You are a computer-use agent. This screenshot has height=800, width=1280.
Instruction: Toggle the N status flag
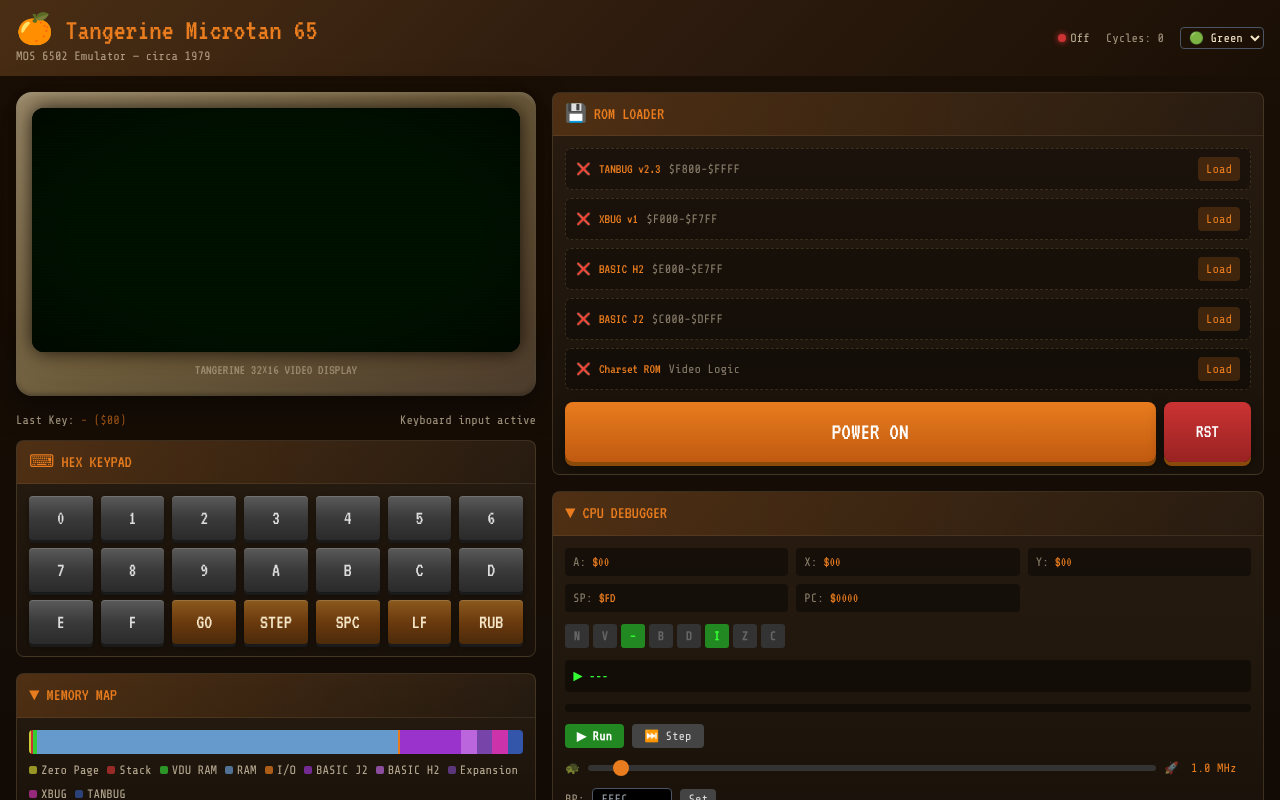[x=577, y=635]
